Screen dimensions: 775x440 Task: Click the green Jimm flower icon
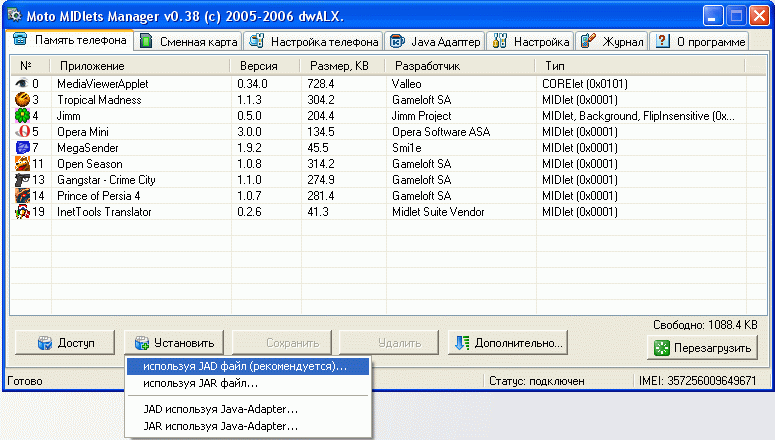(22, 116)
